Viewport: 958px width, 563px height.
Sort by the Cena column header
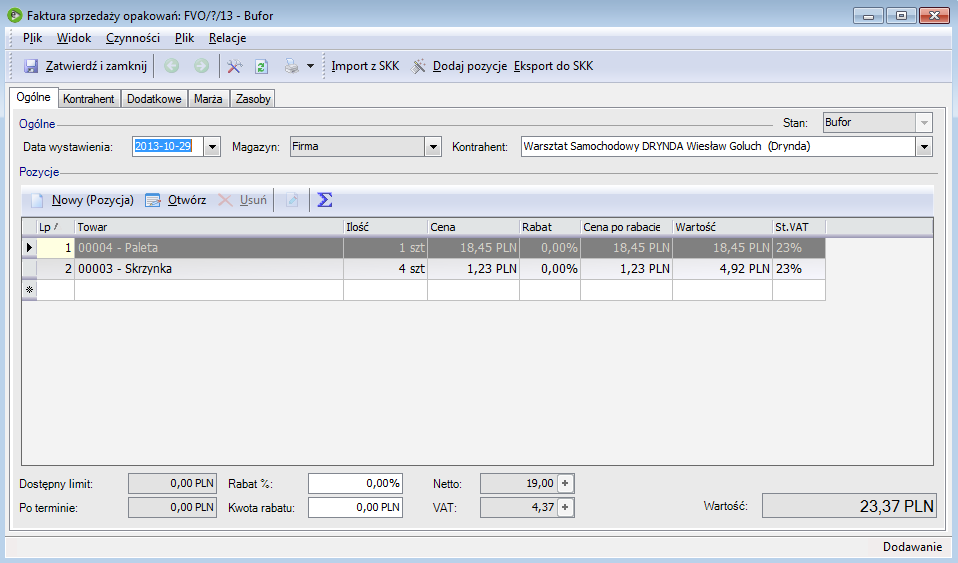click(x=474, y=227)
